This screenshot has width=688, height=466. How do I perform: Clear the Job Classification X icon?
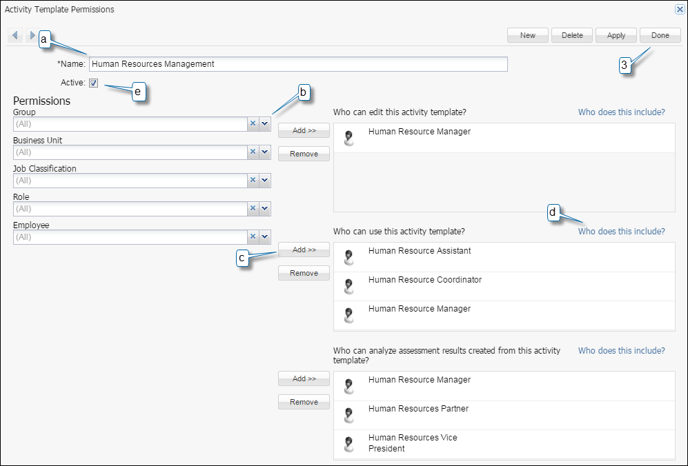[253, 181]
